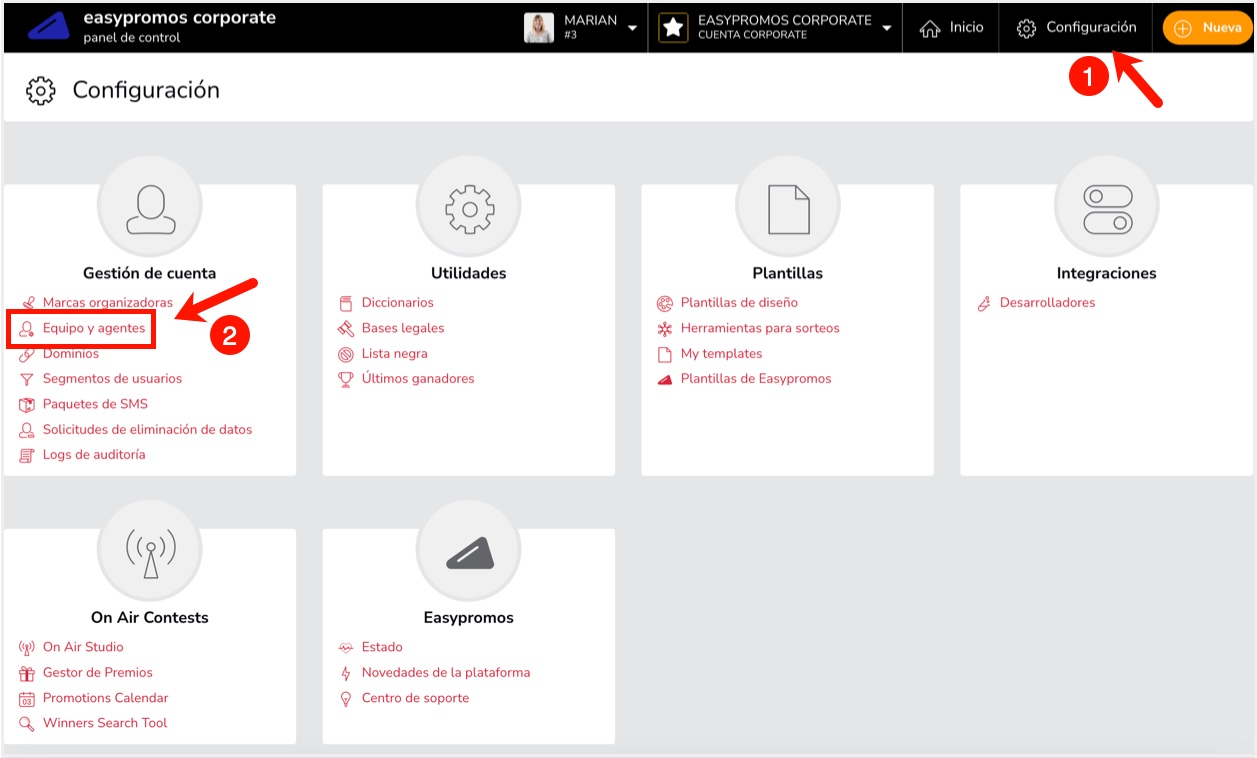Open Plantillas de Easypromos link

[756, 378]
